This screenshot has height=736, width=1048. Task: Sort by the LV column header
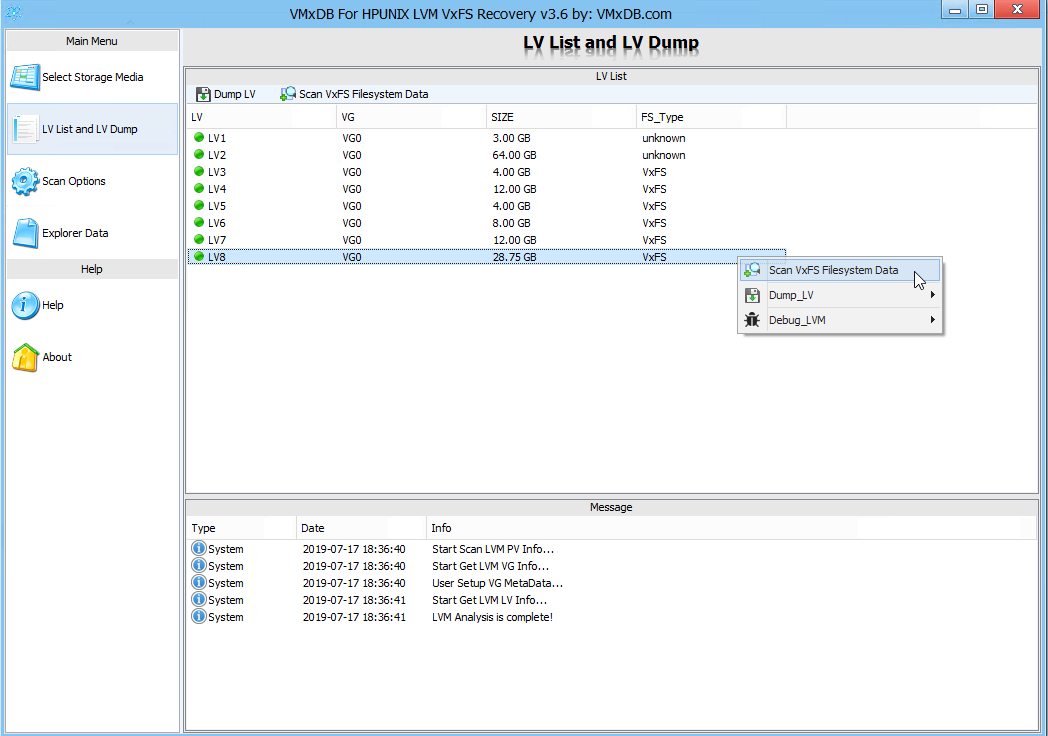pyautogui.click(x=261, y=117)
